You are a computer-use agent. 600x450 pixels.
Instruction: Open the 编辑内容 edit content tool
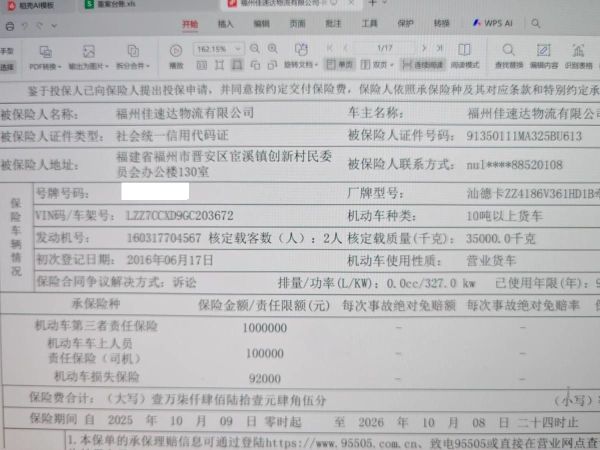tap(544, 57)
